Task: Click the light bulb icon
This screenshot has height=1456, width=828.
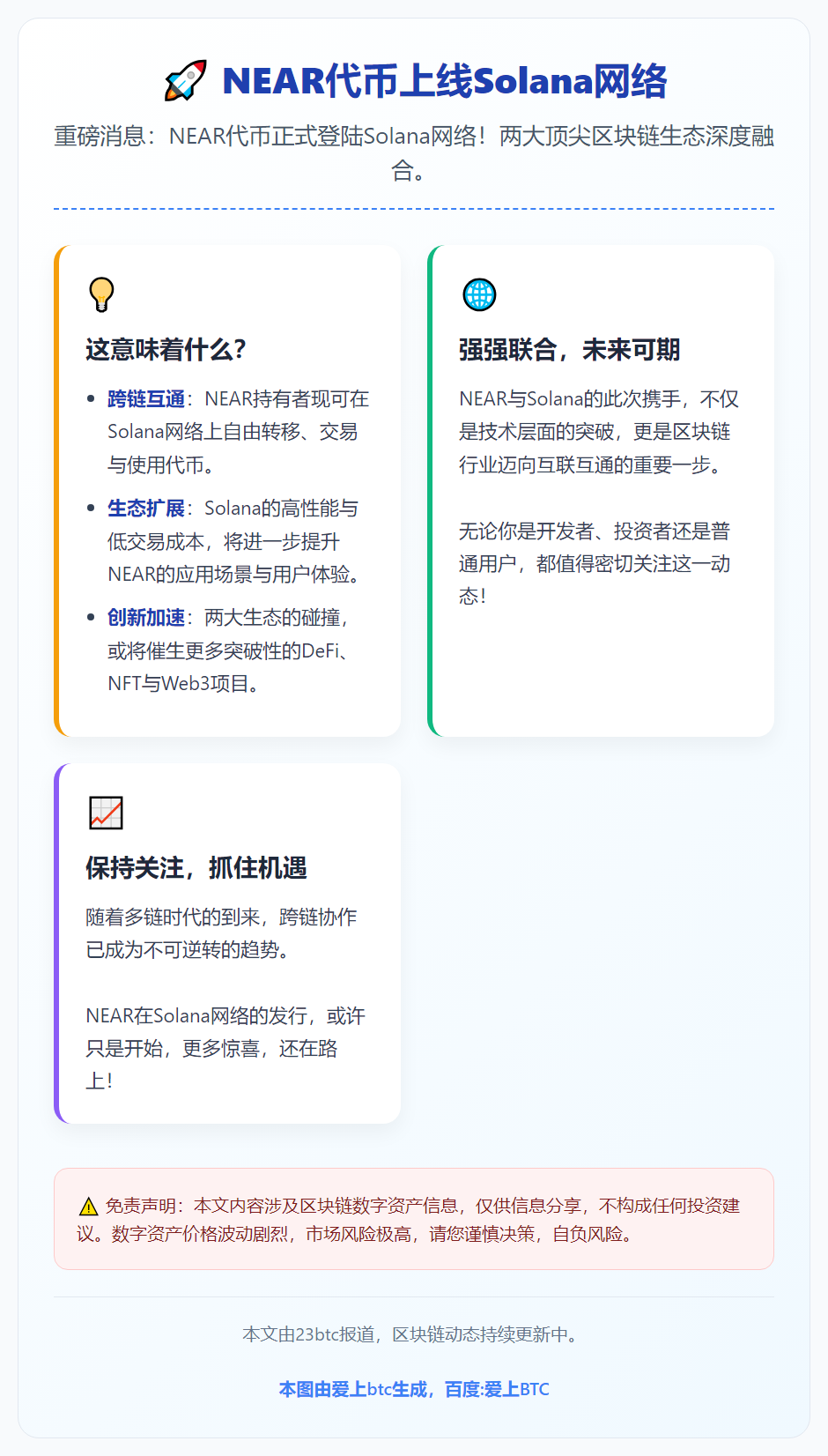Action: pos(102,294)
